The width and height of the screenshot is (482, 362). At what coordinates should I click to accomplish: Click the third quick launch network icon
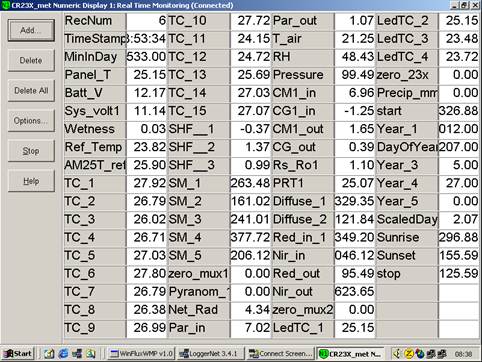coord(77,354)
